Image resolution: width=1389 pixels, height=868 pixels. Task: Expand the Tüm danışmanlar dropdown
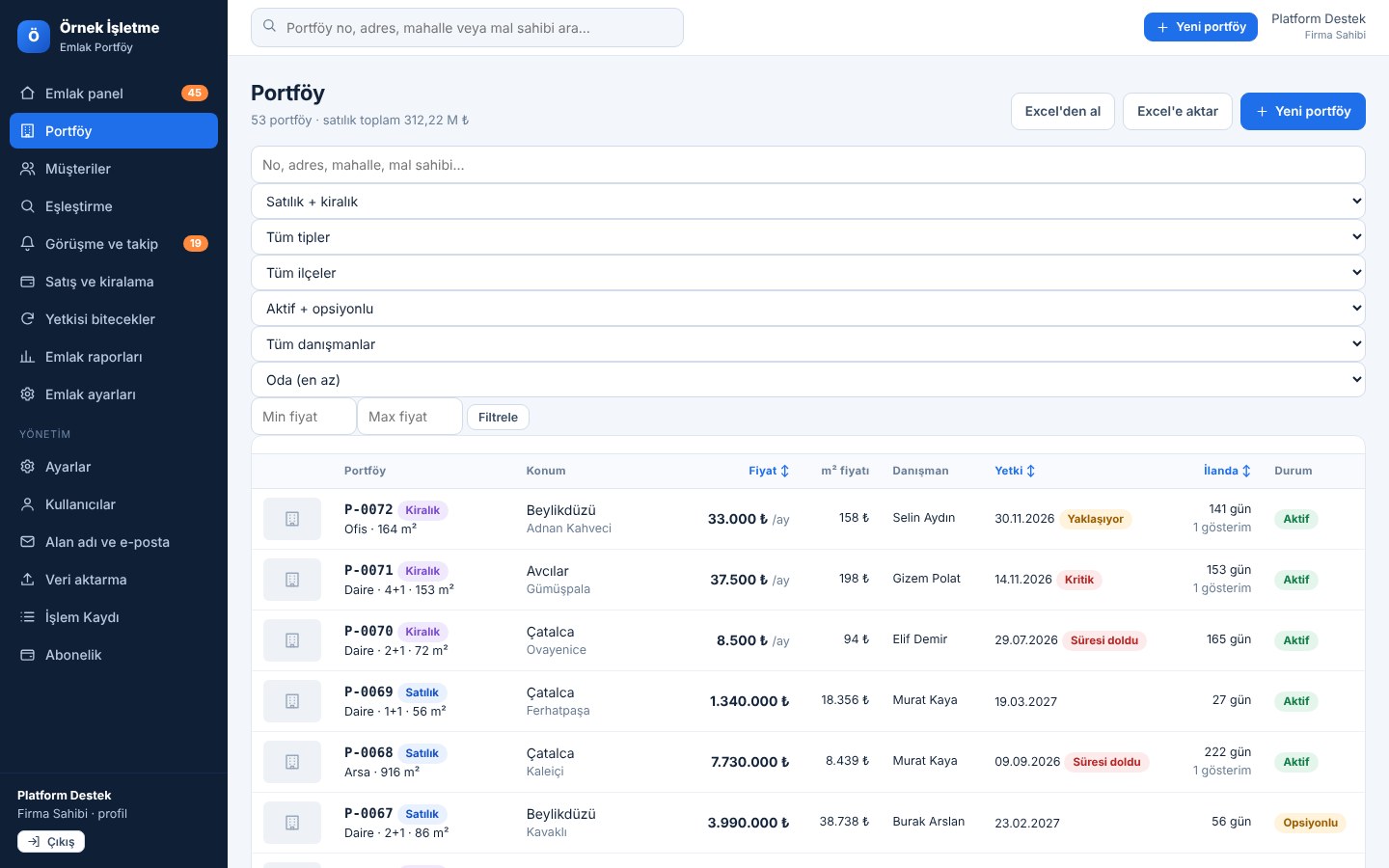pyautogui.click(x=808, y=344)
